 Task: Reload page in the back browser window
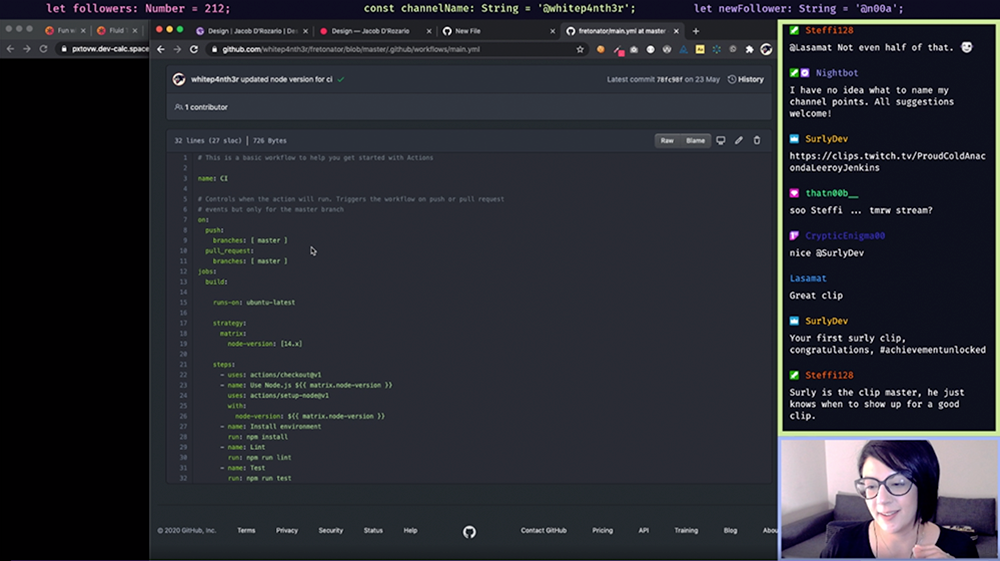pyautogui.click(x=43, y=48)
